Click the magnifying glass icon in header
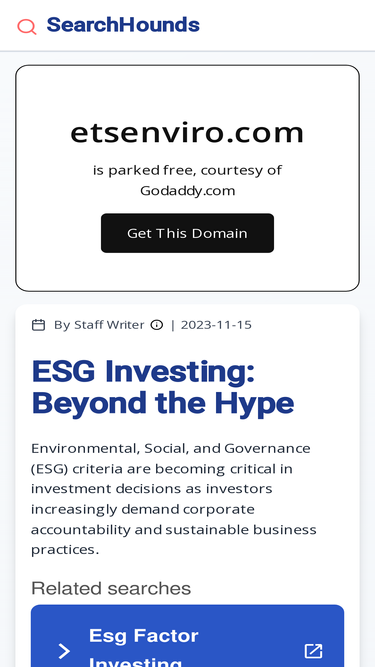This screenshot has width=375, height=667. (x=27, y=27)
